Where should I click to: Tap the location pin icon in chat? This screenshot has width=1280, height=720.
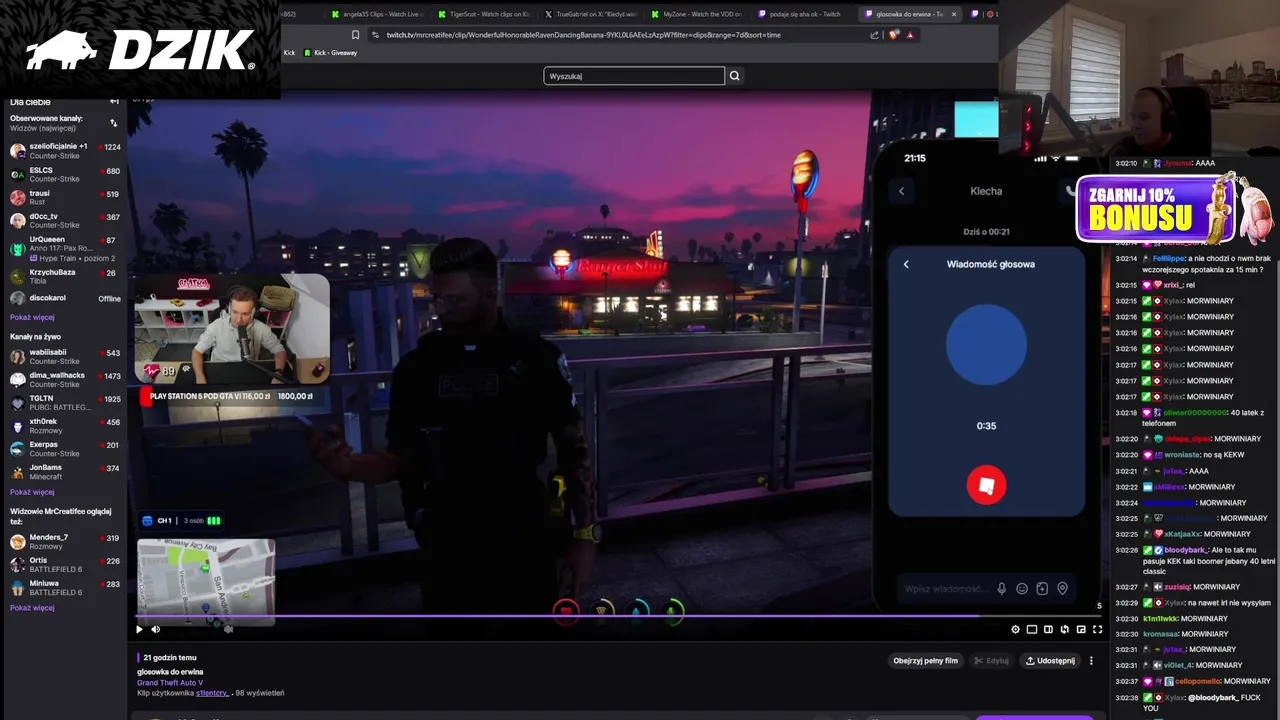tap(1062, 589)
